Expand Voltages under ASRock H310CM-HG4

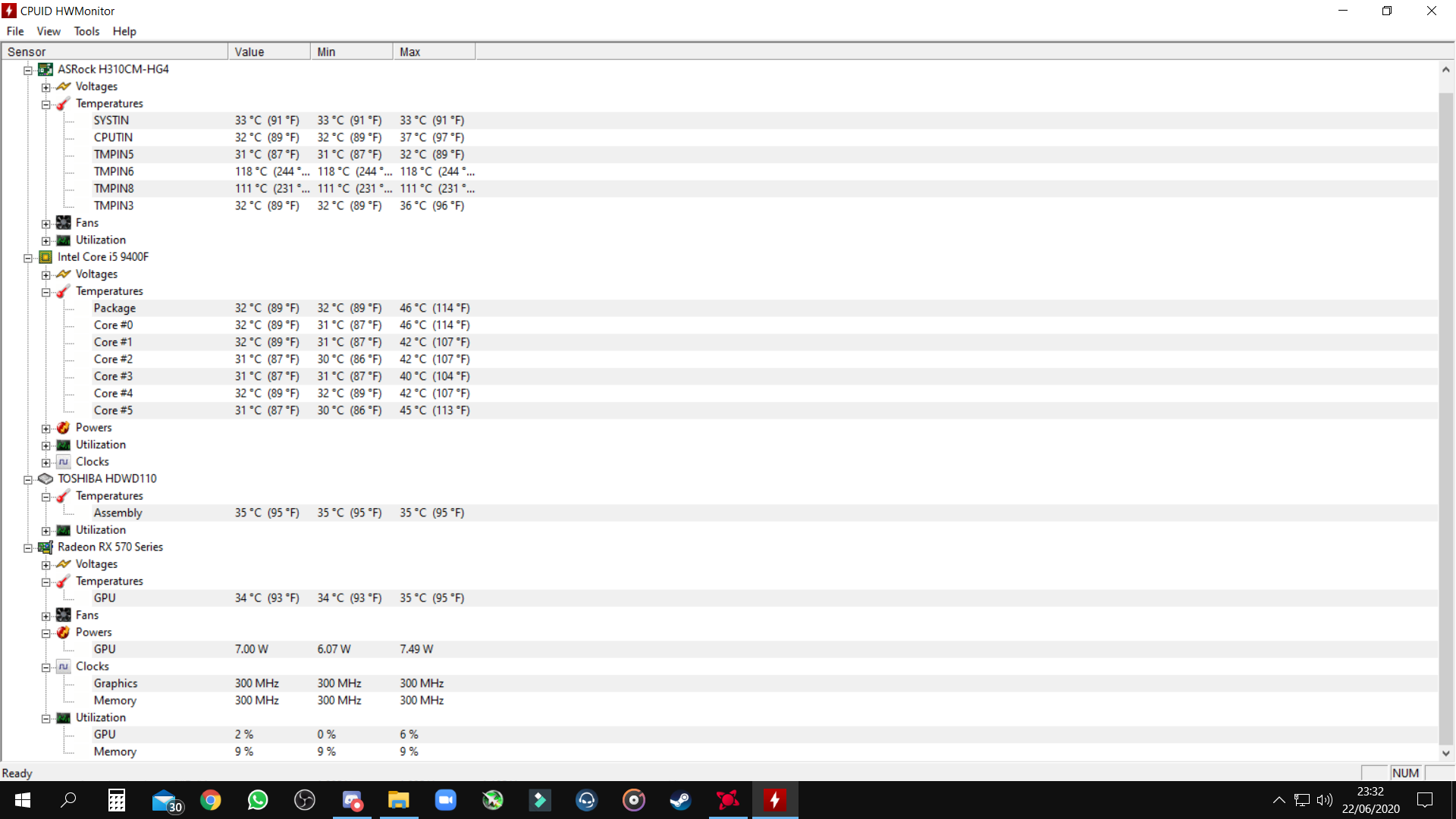pyautogui.click(x=46, y=87)
